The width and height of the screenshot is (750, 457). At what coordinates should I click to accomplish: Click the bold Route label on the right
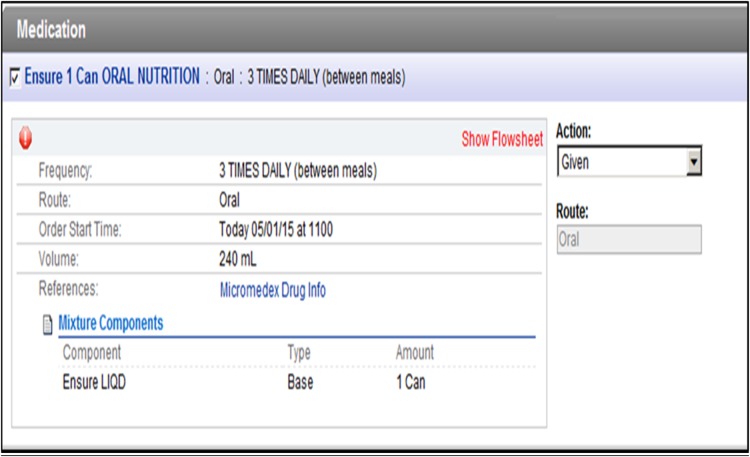point(572,211)
